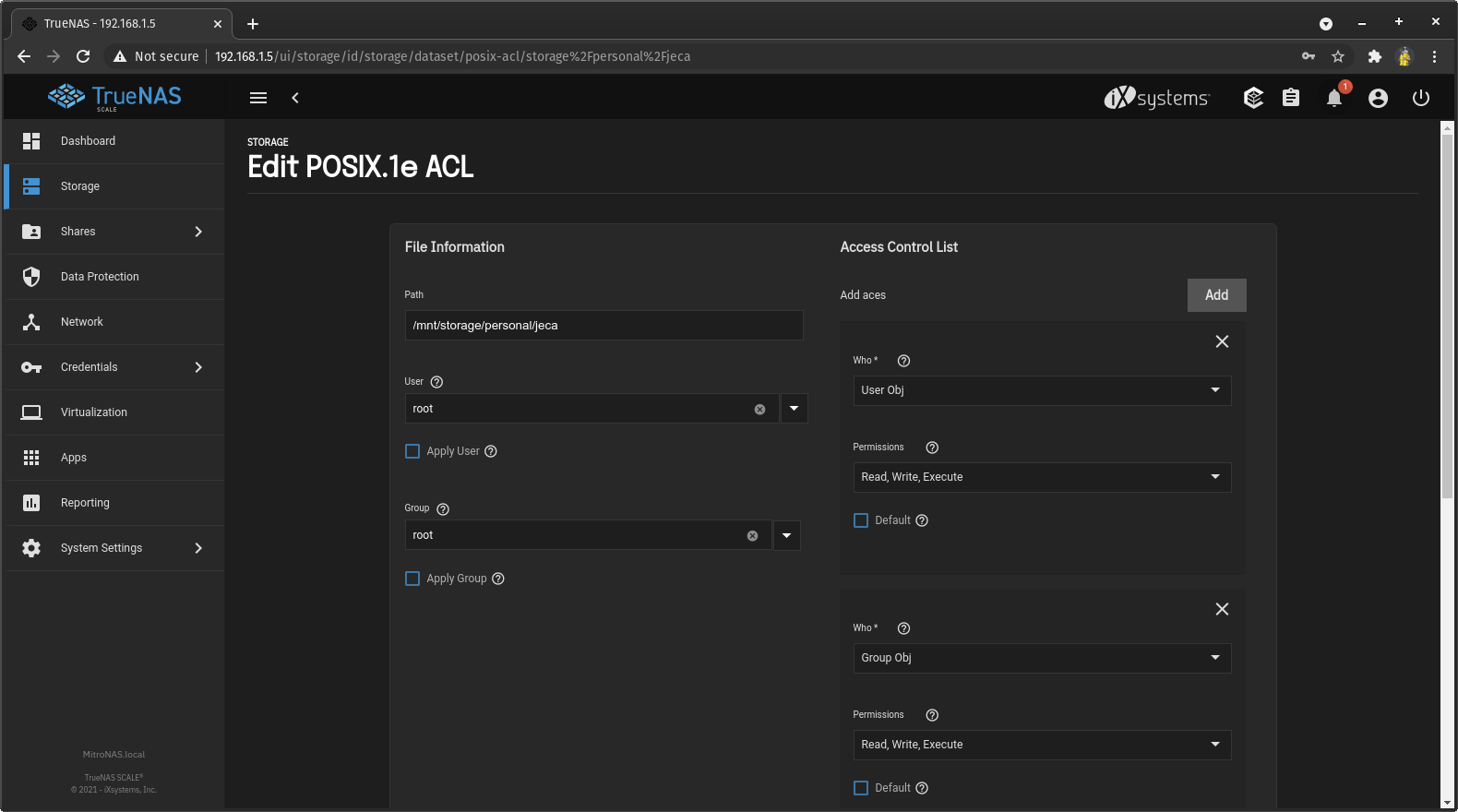
Task: Click the power button icon
Action: (1421, 98)
